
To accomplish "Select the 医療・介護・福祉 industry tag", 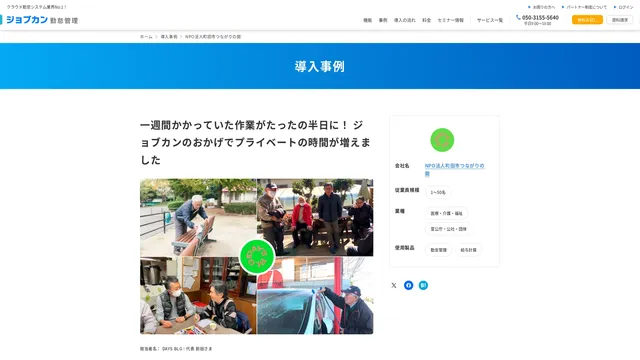I will pos(447,213).
